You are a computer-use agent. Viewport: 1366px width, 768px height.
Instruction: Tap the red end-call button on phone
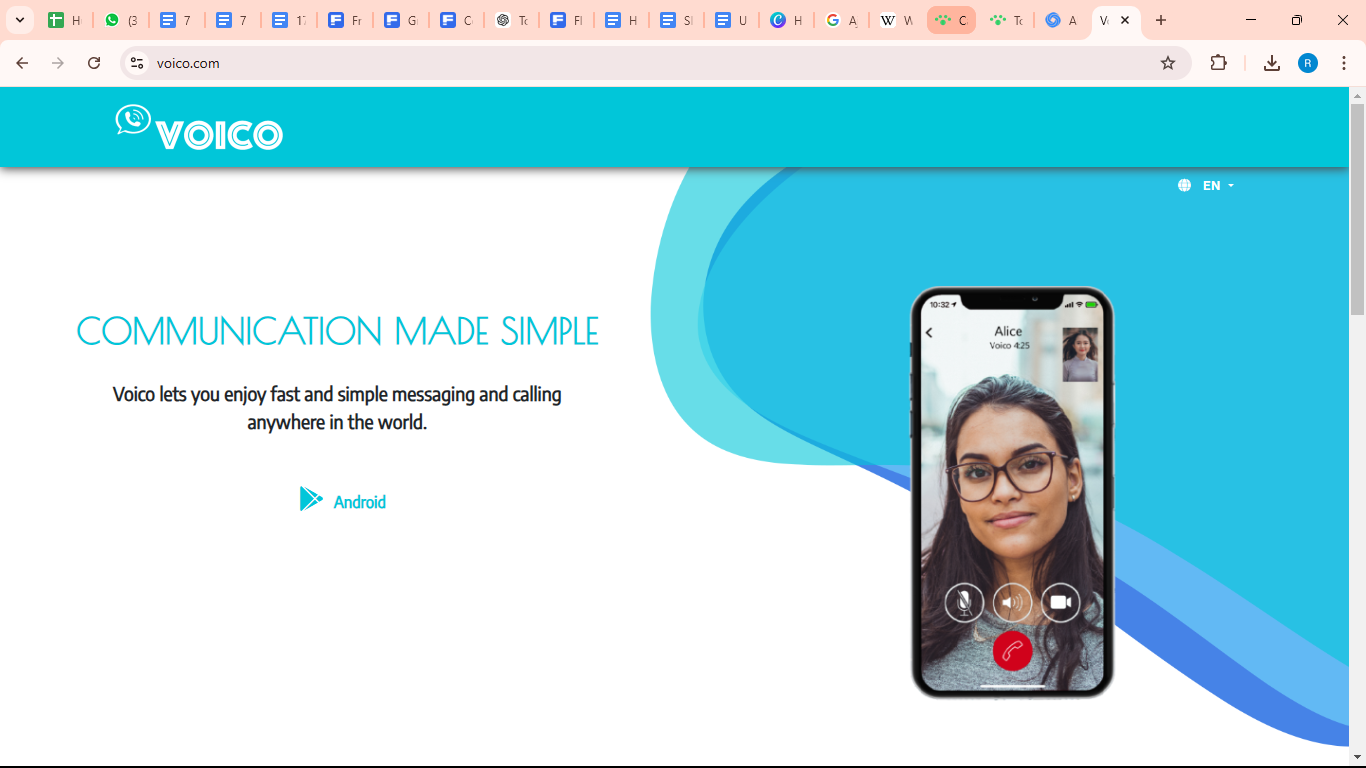point(1012,651)
